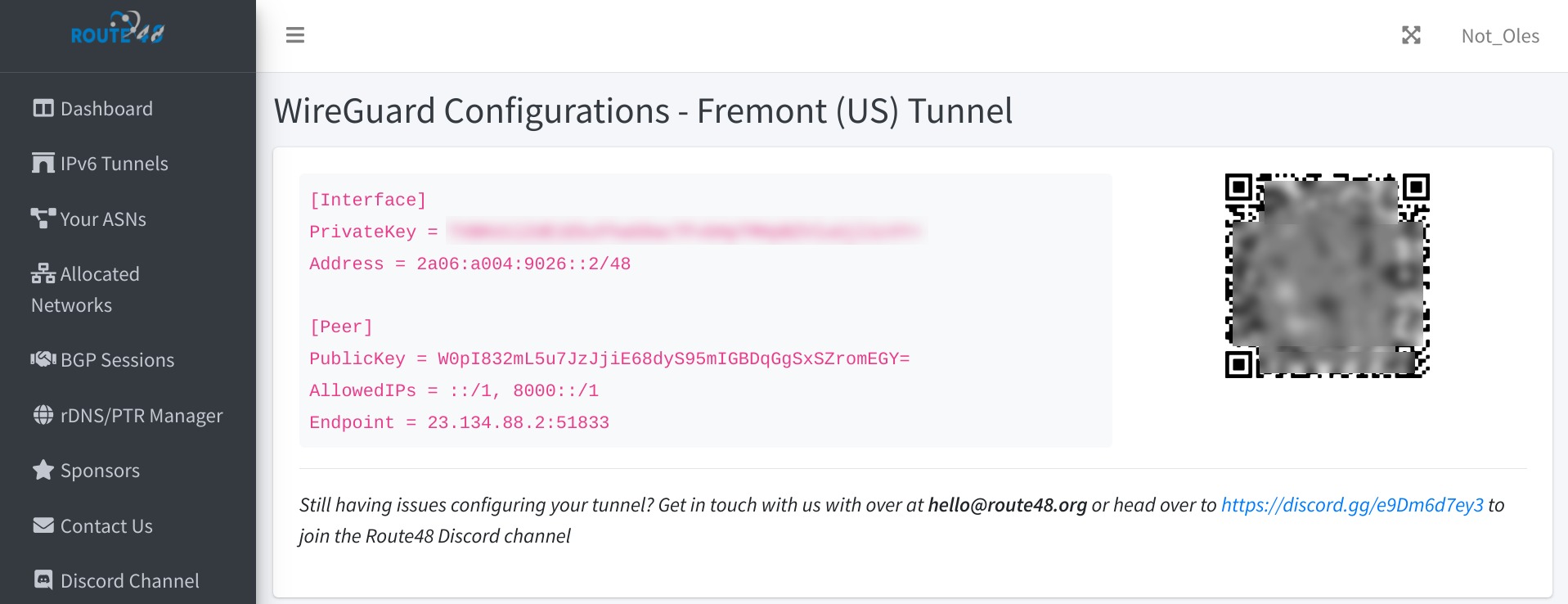Click the page title WireGuard Configurations

[x=643, y=111]
